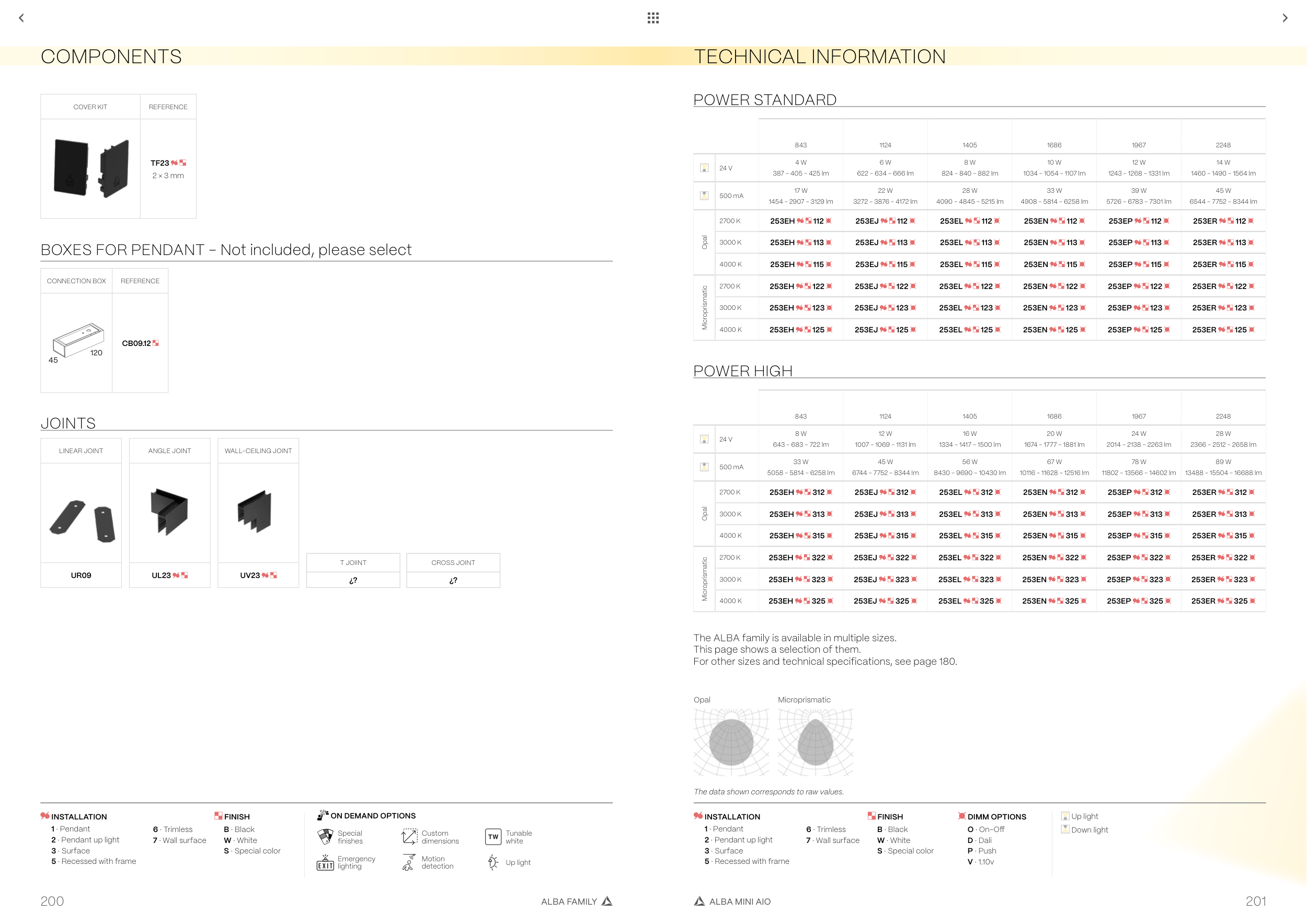Click the Opal light distribution diagram

(731, 742)
